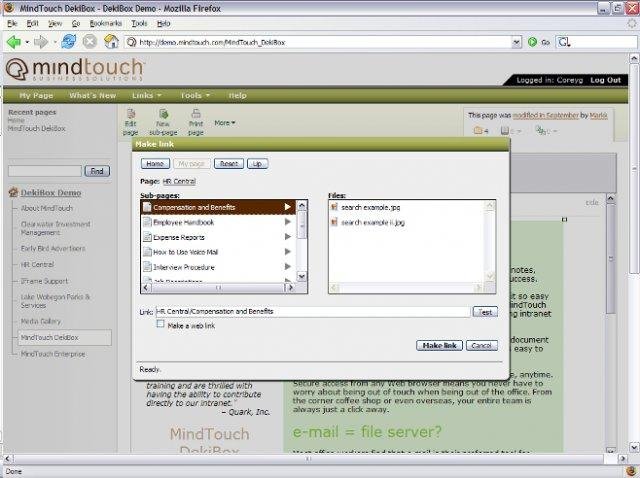Click the Log Out link
The width and height of the screenshot is (640, 478).
click(x=605, y=80)
